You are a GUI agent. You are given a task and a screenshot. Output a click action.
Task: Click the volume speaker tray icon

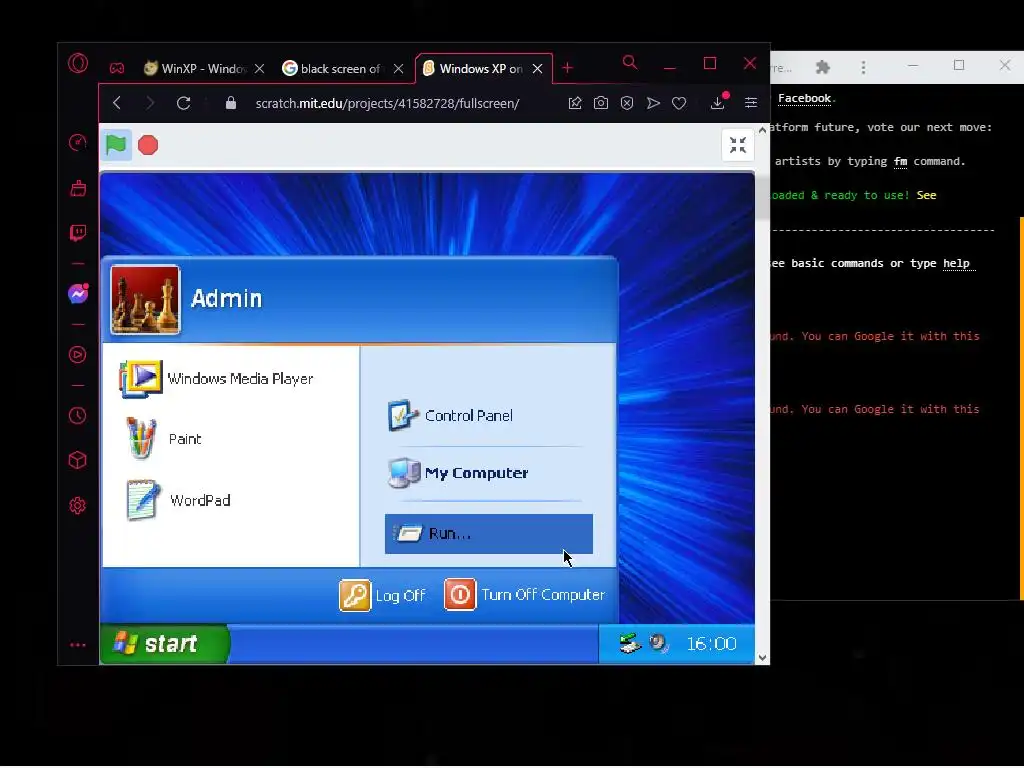659,643
